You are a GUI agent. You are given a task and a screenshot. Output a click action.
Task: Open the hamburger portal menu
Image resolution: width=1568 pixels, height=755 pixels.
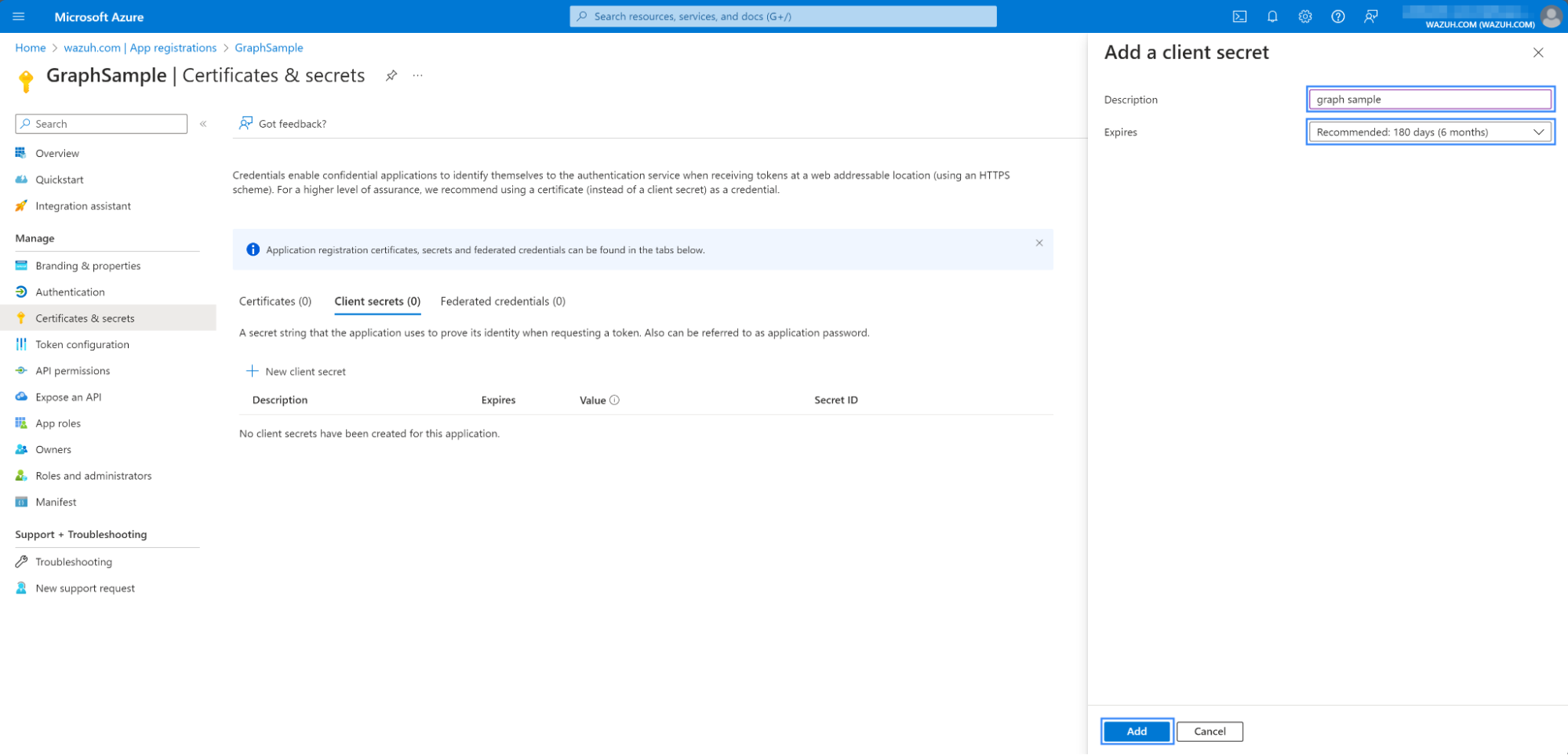click(x=19, y=16)
